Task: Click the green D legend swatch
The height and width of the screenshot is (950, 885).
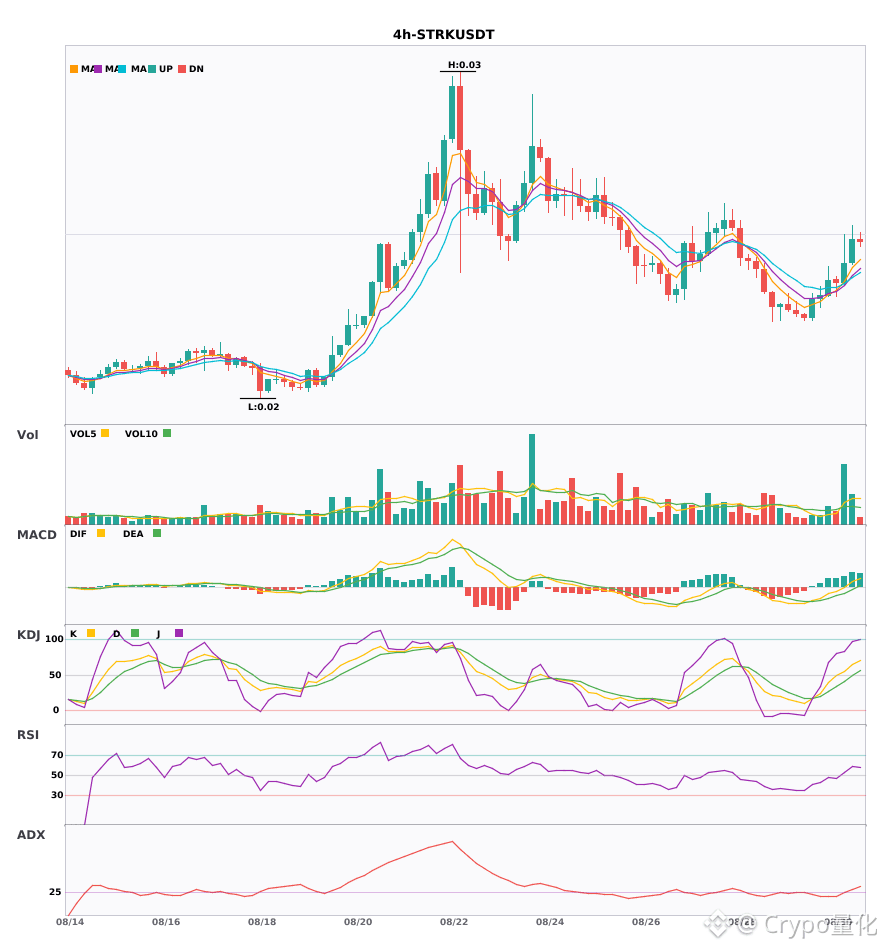Action: (135, 633)
